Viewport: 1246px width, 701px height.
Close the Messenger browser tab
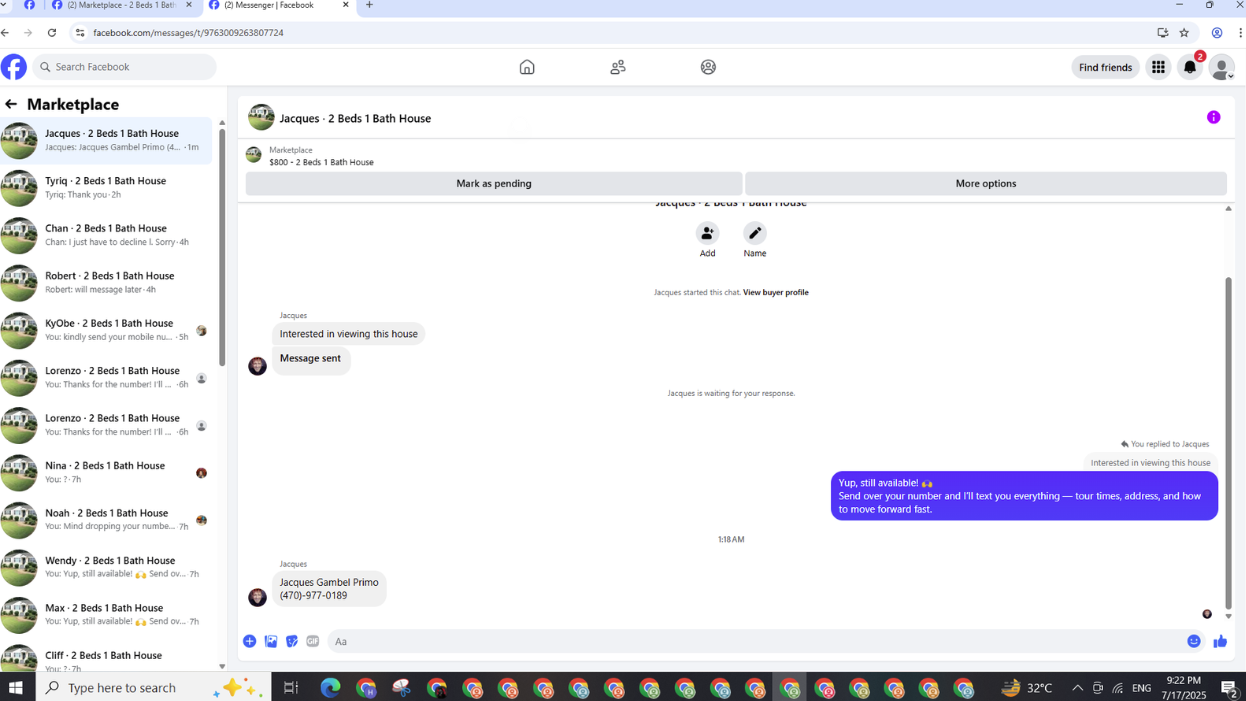[346, 5]
